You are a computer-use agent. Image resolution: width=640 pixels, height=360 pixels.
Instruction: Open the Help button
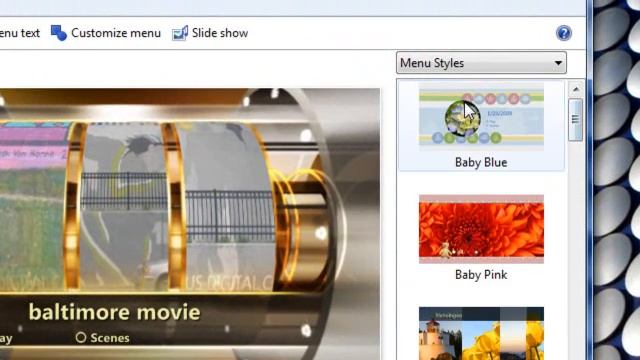pos(564,33)
